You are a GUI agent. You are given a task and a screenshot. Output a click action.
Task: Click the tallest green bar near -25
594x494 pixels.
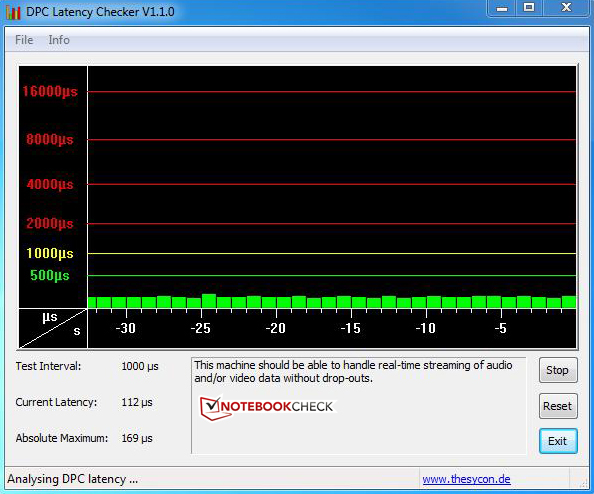coord(209,301)
